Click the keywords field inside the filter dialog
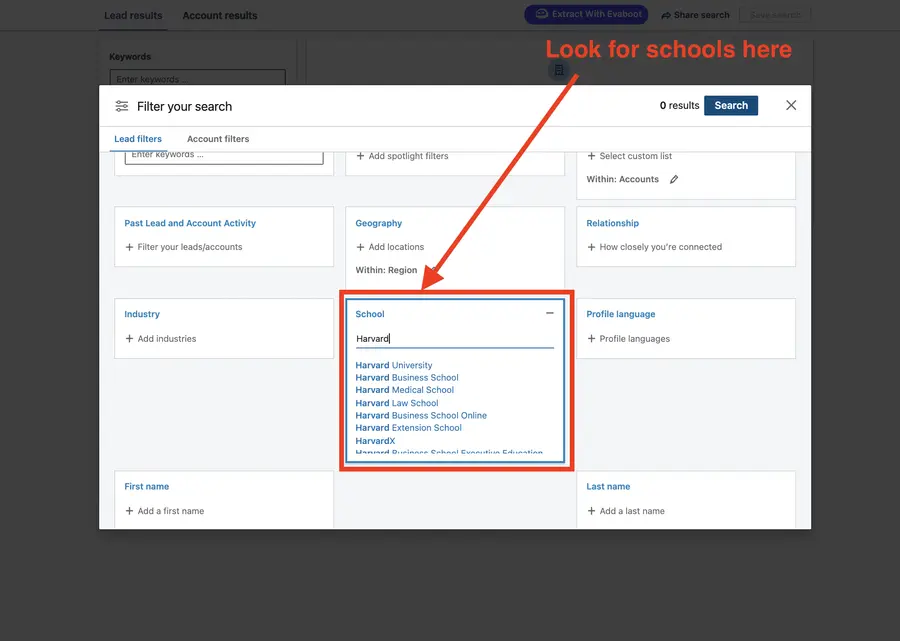Image resolution: width=900 pixels, height=641 pixels. tap(224, 156)
